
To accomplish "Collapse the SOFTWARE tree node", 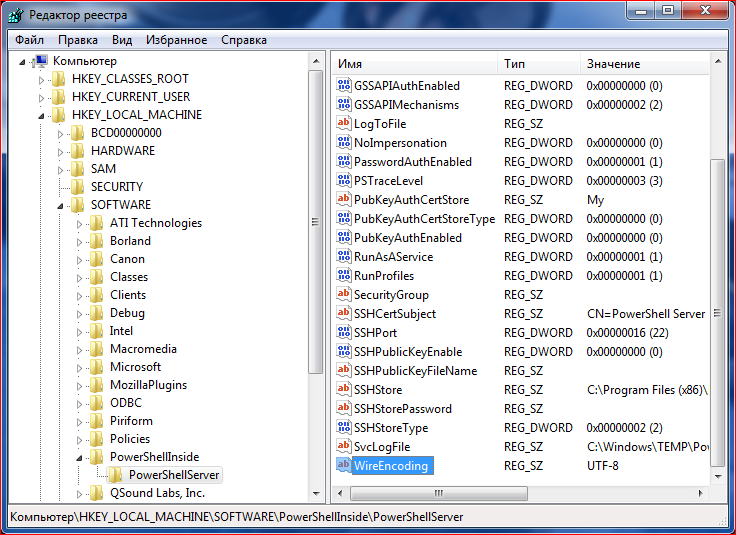I will pos(60,205).
